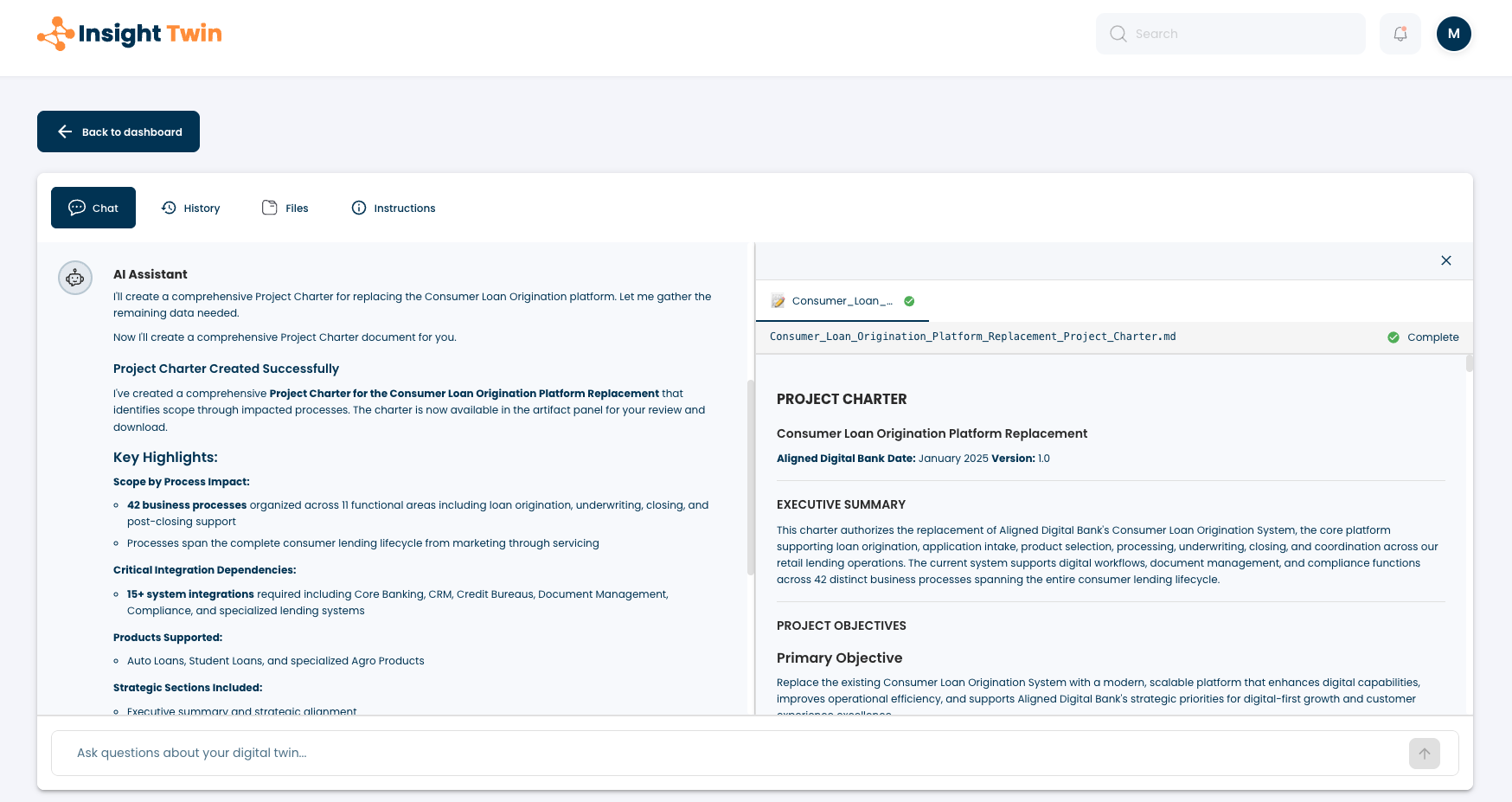
Task: Click the artifact document scrollbar
Action: coord(1470,363)
